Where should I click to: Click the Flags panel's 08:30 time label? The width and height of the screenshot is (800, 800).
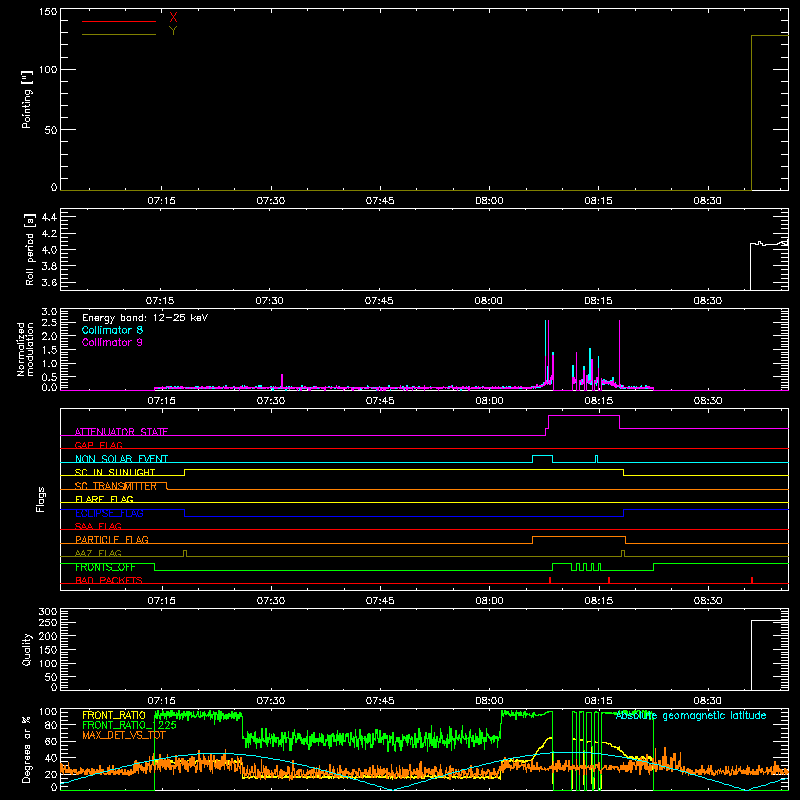point(707,601)
